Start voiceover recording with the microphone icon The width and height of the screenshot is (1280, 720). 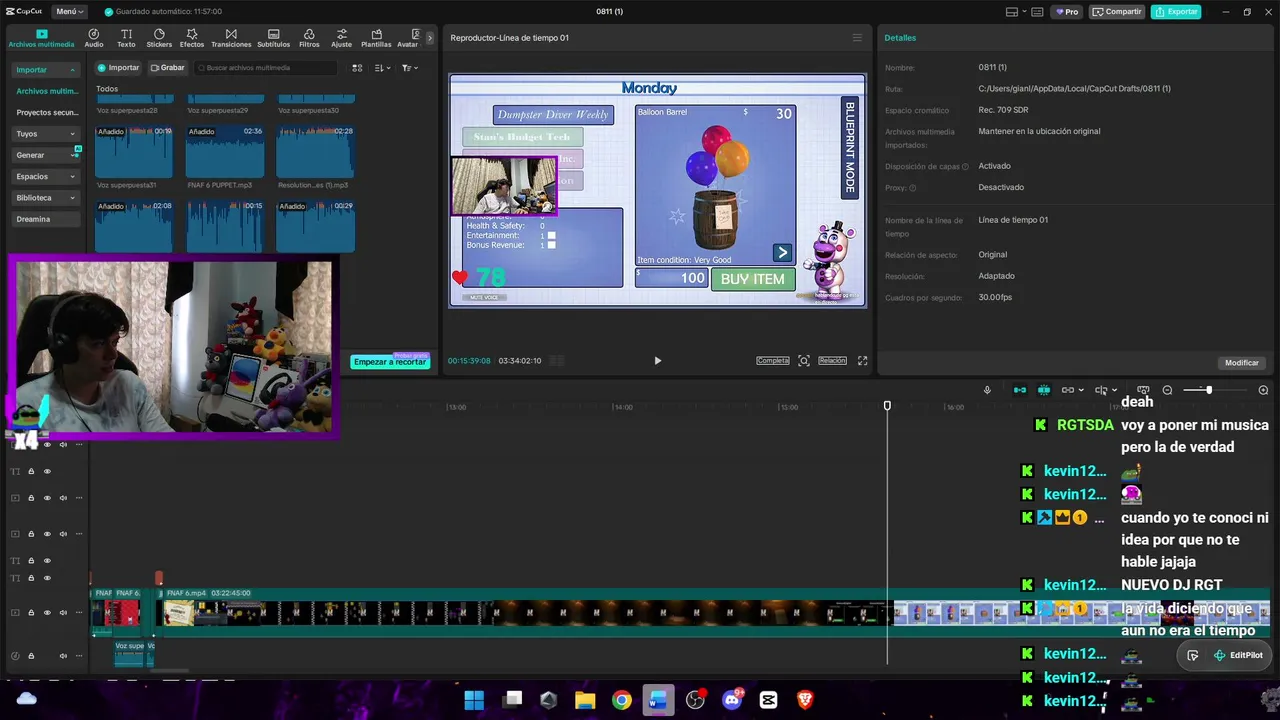987,390
